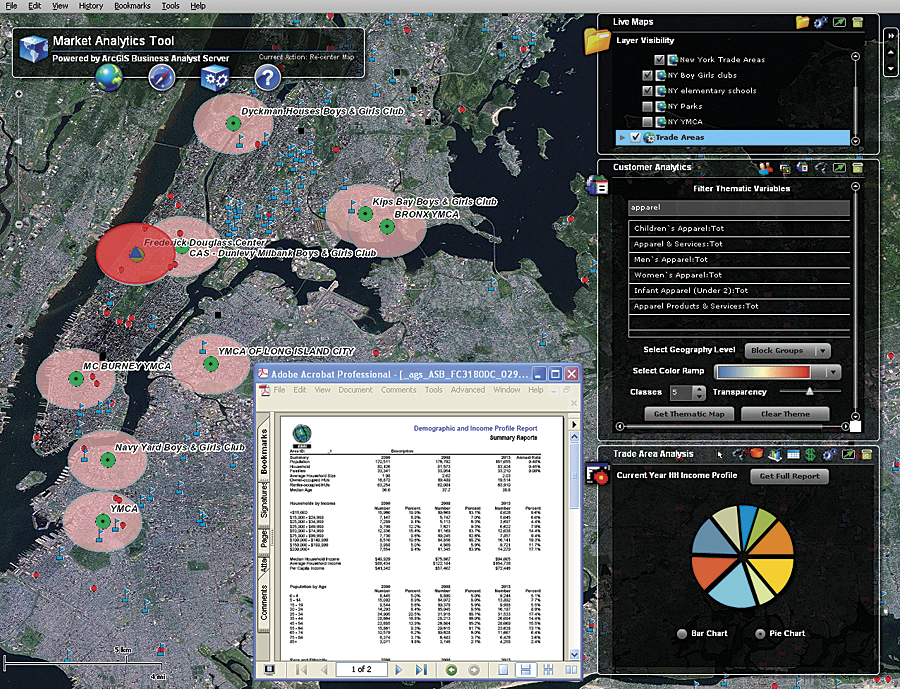900x689 pixels.
Task: Click the Layer Visibility scroll up arrow
Action: (855, 56)
